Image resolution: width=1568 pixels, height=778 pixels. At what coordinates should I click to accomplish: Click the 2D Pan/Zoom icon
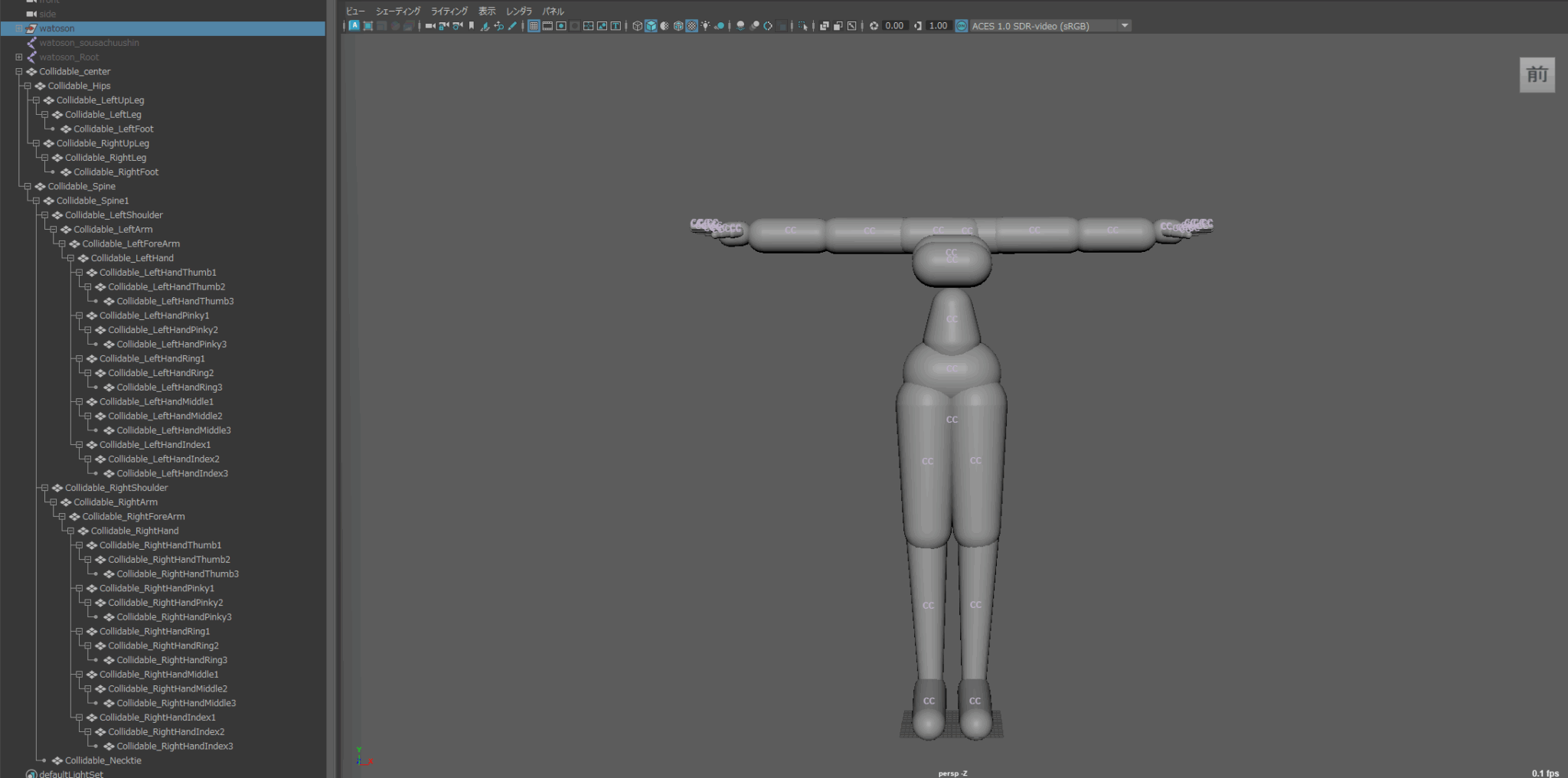point(498,26)
